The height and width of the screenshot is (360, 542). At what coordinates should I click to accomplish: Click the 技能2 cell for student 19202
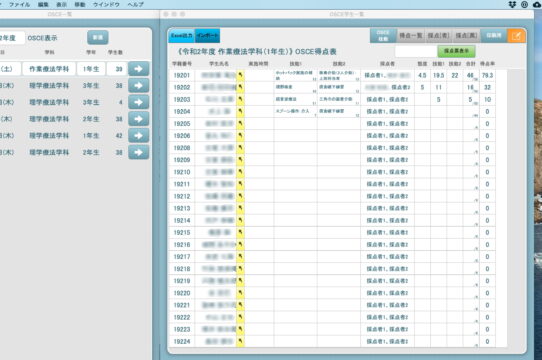click(339, 87)
